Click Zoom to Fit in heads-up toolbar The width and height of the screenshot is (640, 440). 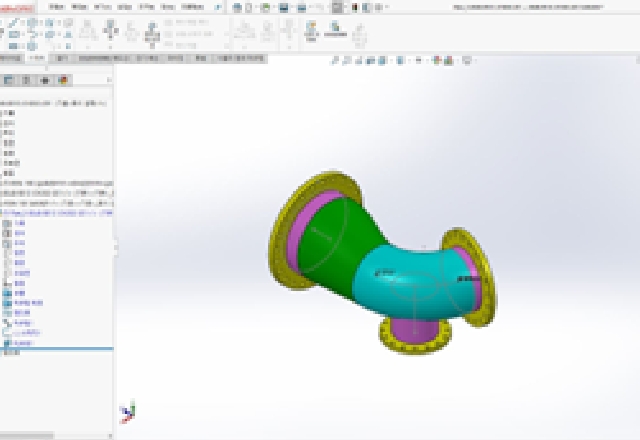335,61
